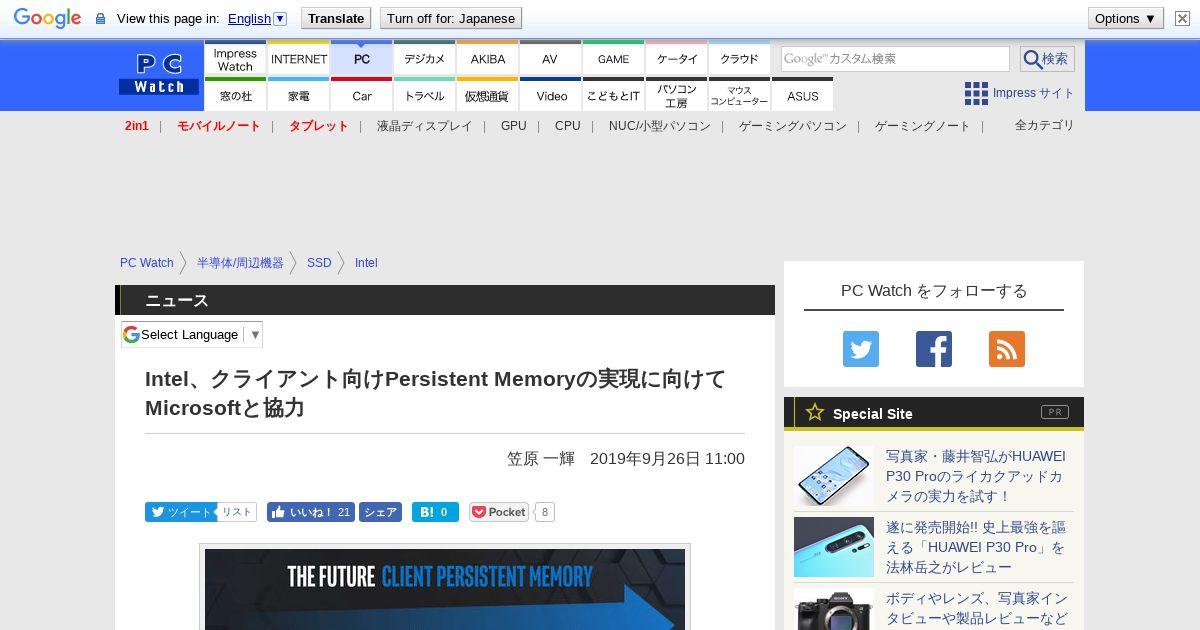Click the リスト button beside ツイート
This screenshot has width=1200, height=630.
pos(237,512)
